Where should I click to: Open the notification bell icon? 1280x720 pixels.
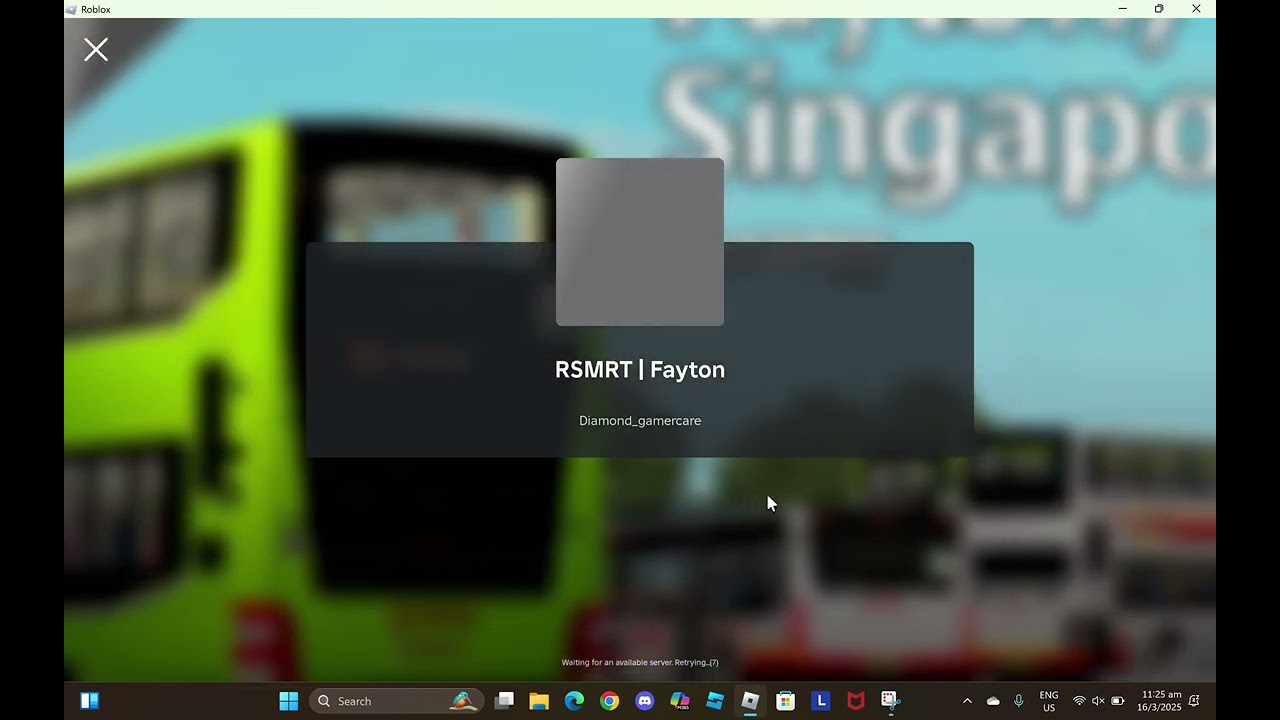click(x=1194, y=701)
